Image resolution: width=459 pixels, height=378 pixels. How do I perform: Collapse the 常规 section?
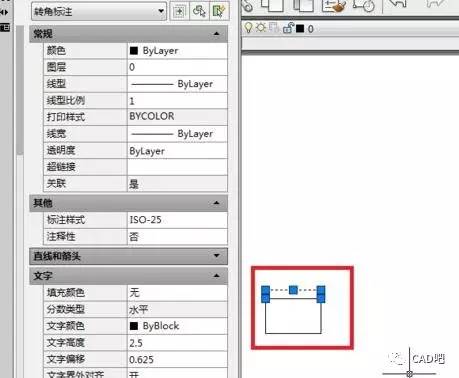coord(217,34)
